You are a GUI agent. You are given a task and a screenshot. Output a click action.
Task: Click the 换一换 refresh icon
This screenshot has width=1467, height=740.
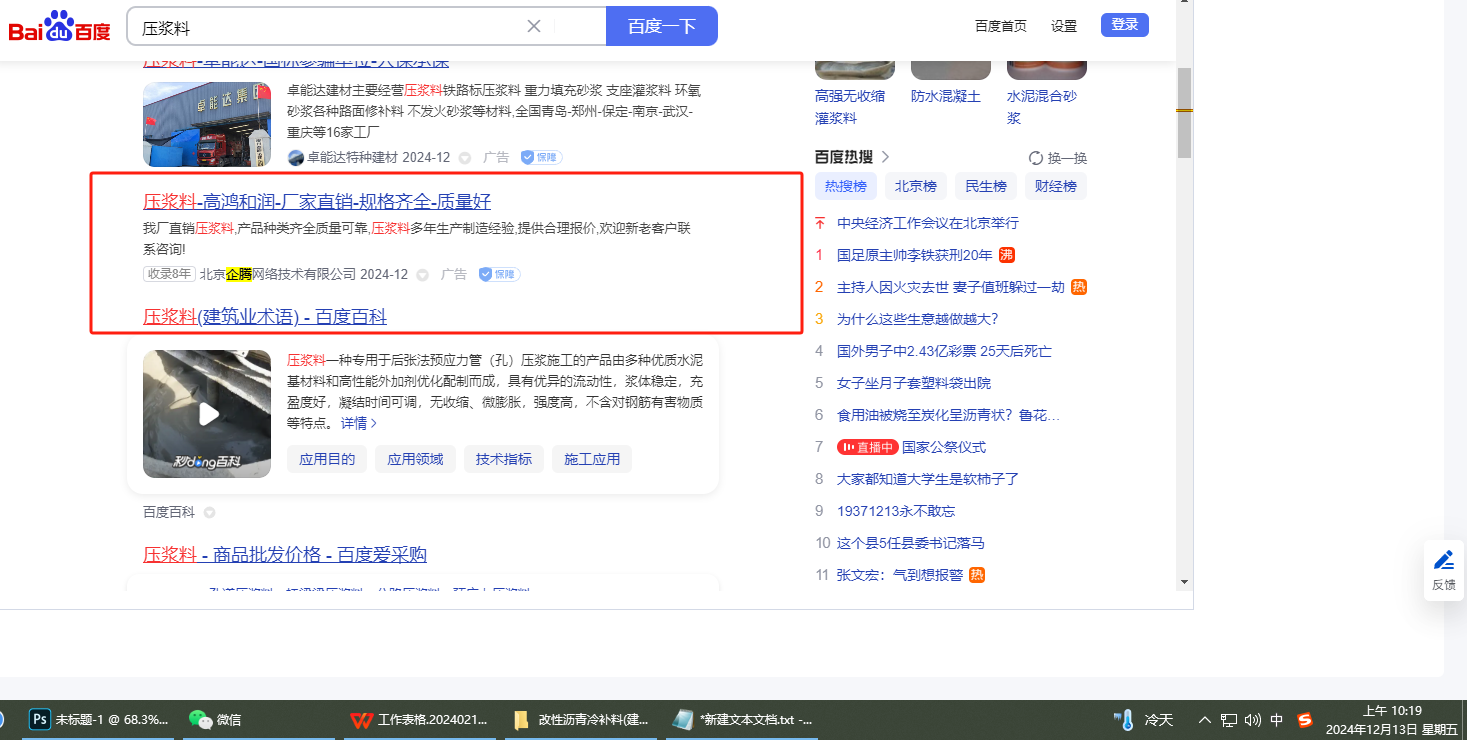tap(1036, 158)
